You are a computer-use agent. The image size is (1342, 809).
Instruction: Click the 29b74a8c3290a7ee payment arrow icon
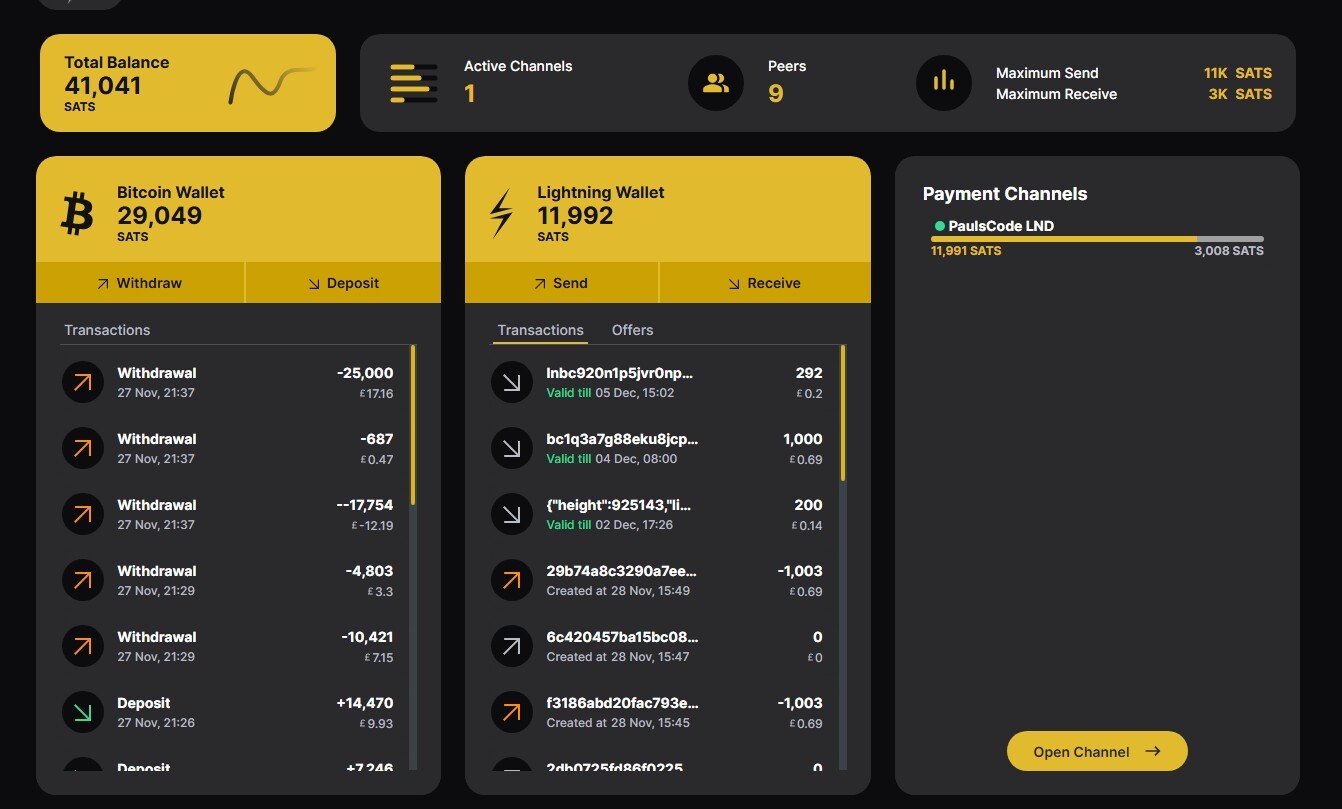[511, 580]
